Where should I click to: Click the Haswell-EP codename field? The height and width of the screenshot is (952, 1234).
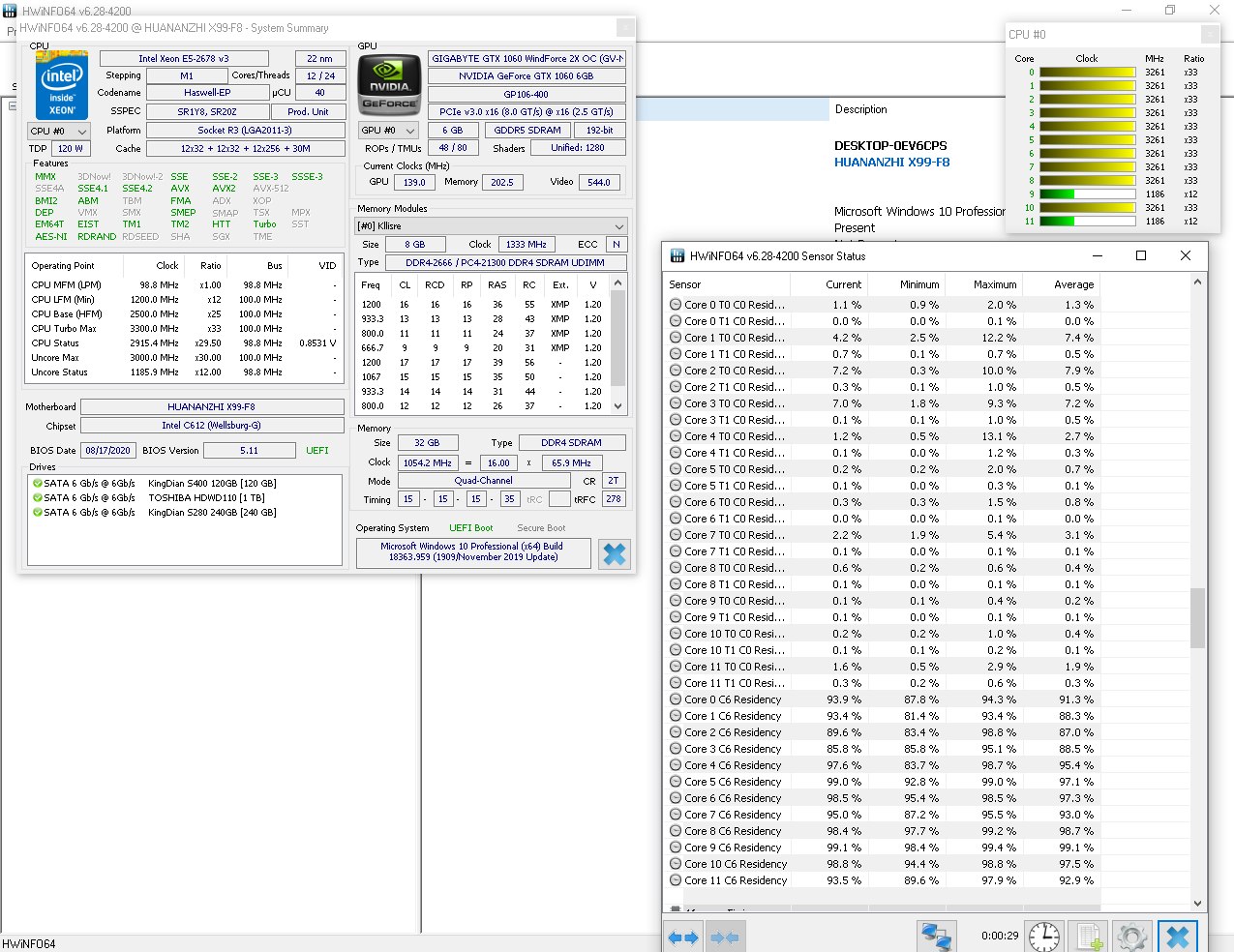[x=207, y=93]
